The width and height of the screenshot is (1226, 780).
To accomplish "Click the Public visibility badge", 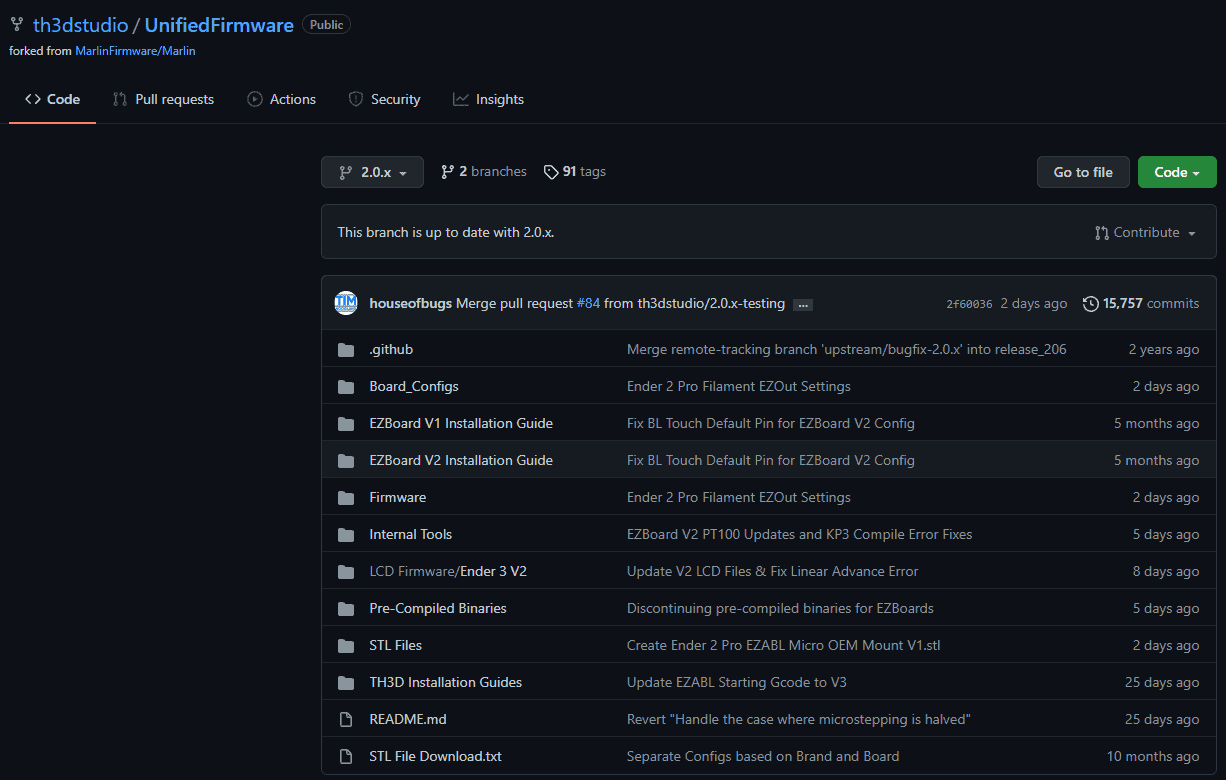I will point(327,25).
